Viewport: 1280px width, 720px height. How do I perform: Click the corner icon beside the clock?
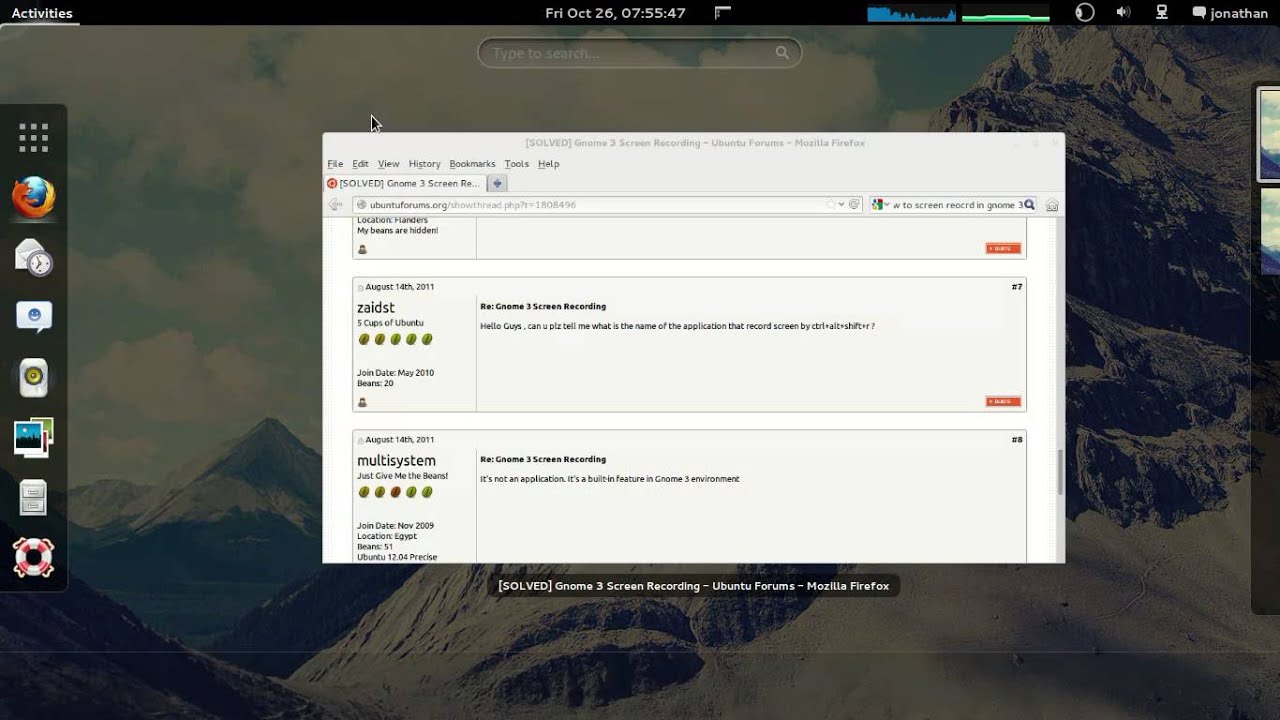pyautogui.click(x=723, y=13)
